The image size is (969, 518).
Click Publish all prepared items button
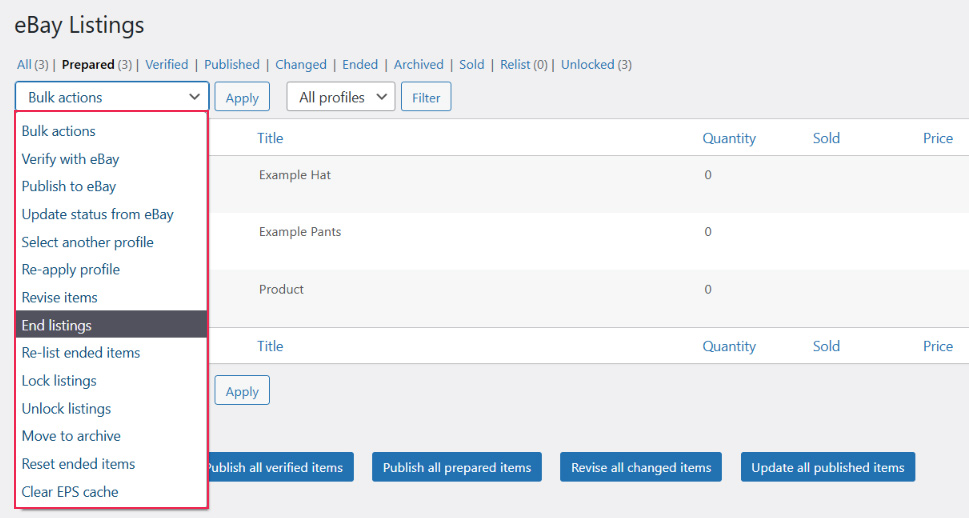pos(457,467)
